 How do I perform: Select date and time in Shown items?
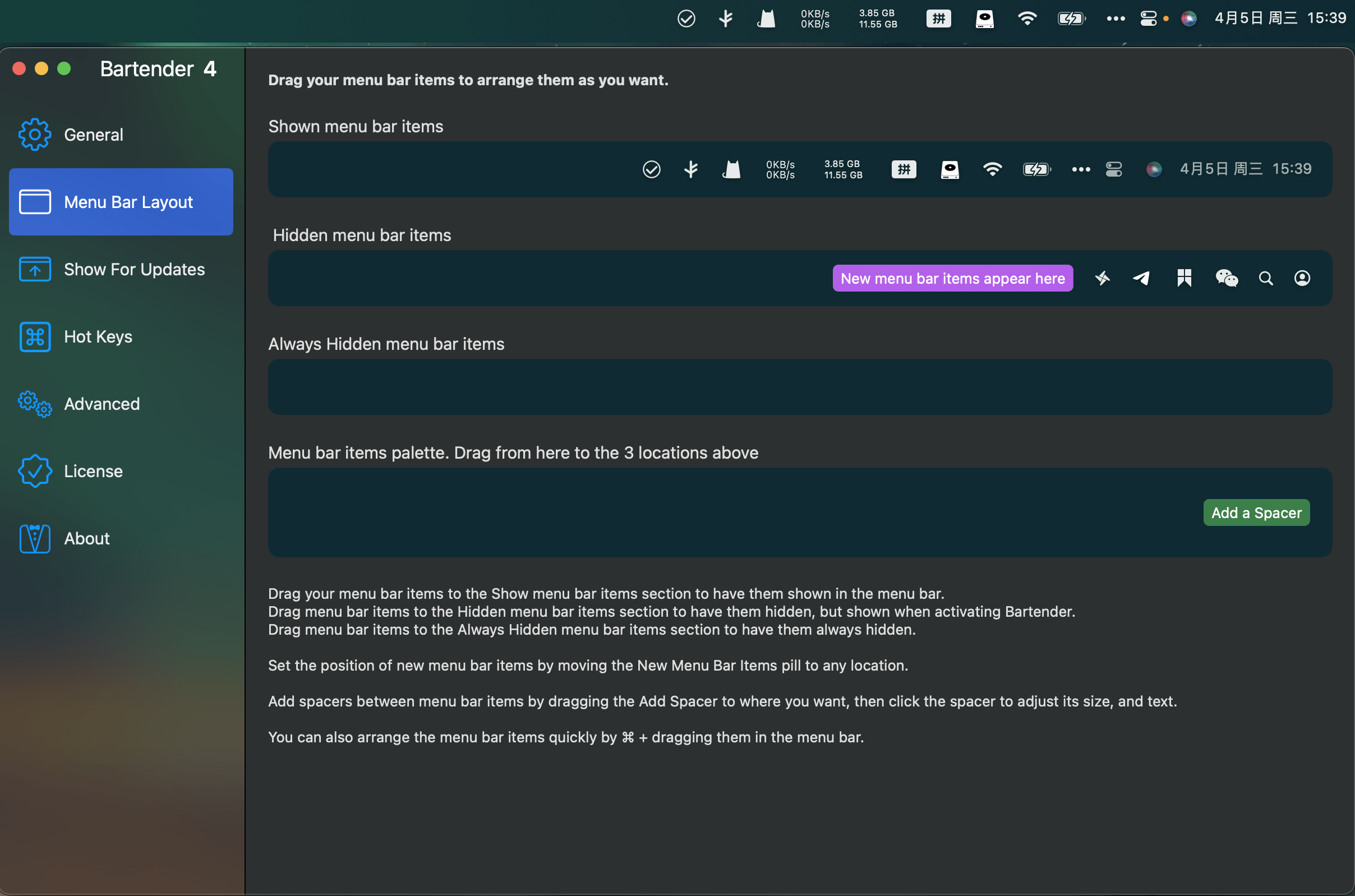click(x=1246, y=169)
